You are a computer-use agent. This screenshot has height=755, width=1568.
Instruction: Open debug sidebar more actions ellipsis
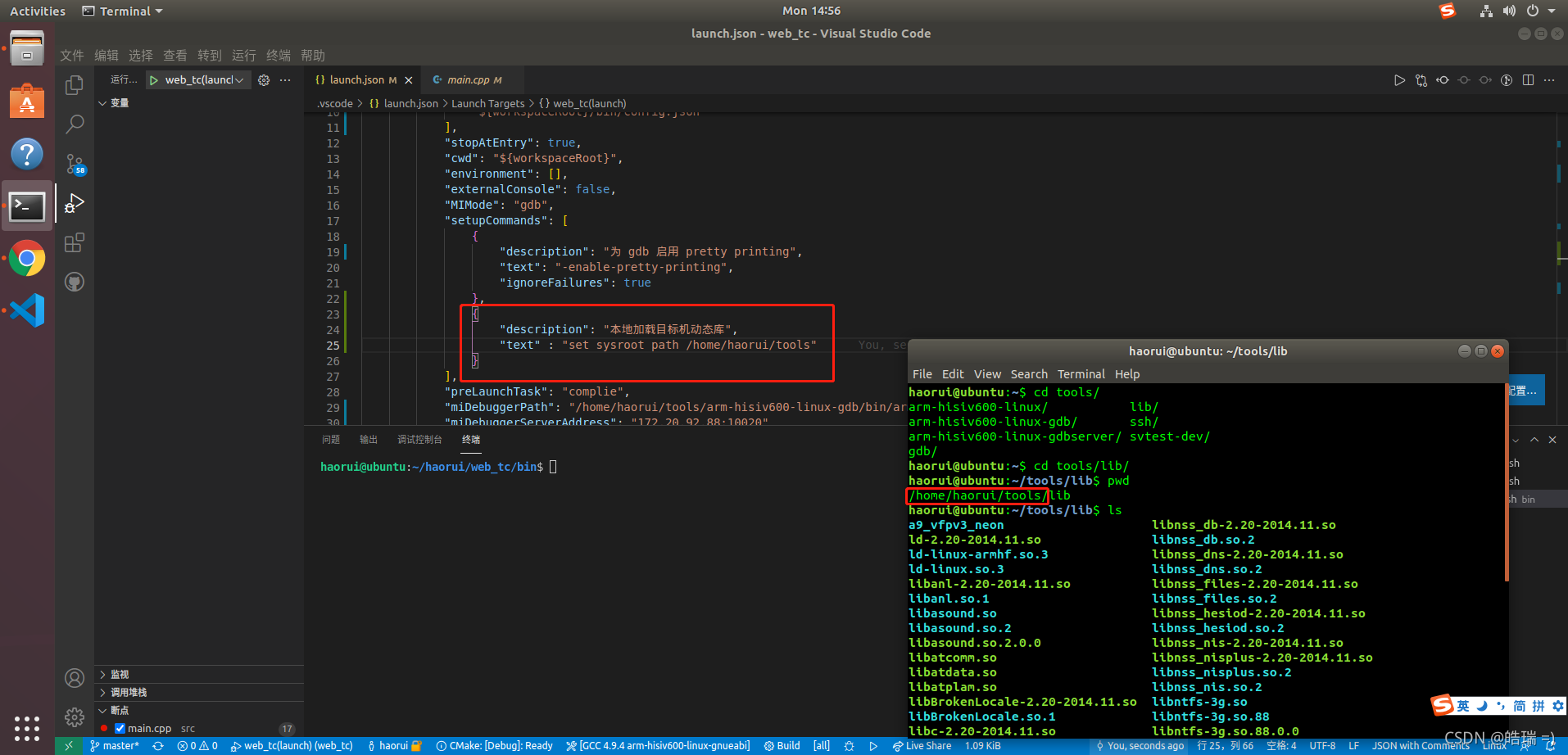(285, 80)
